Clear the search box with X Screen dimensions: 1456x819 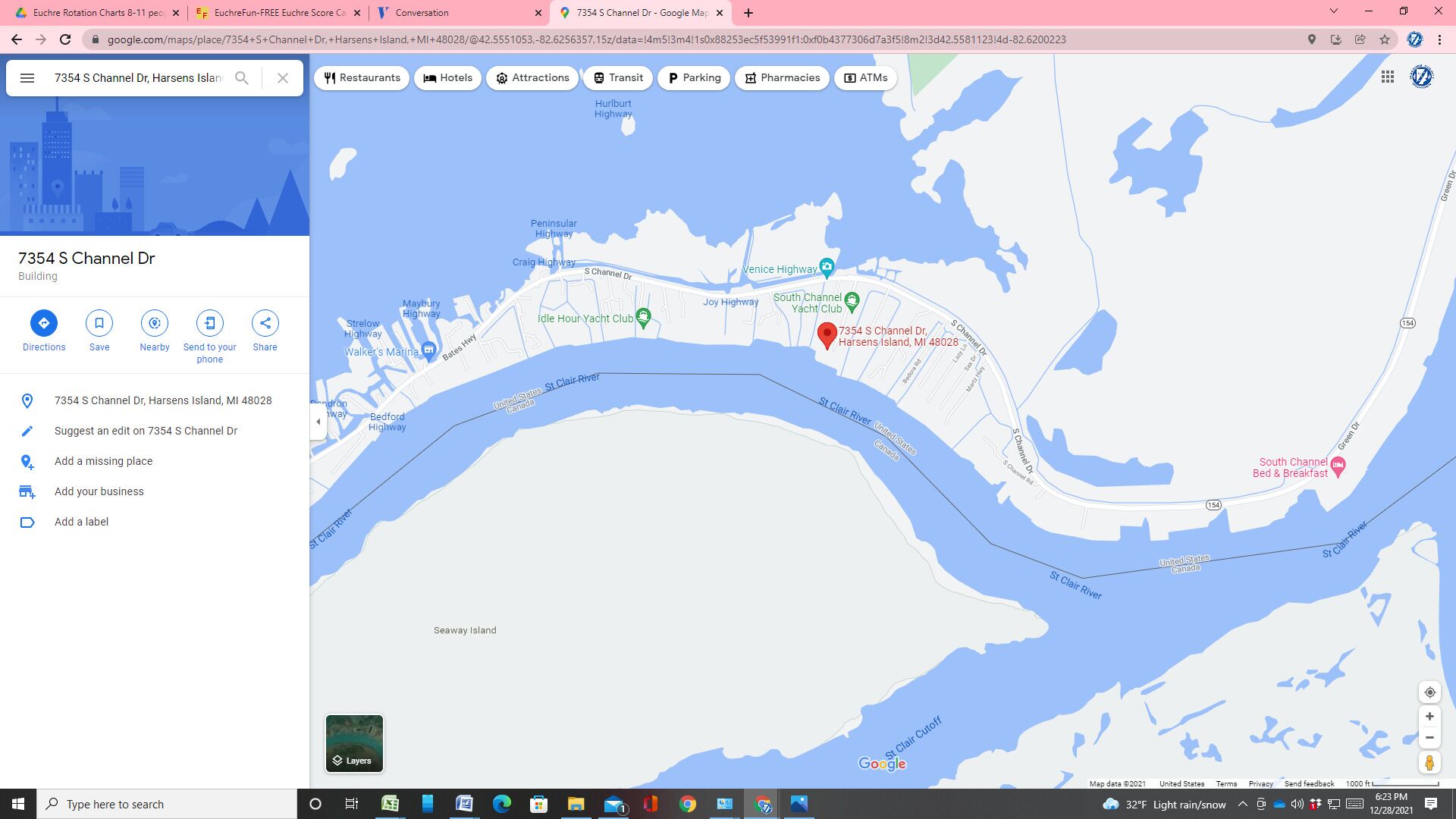[282, 78]
